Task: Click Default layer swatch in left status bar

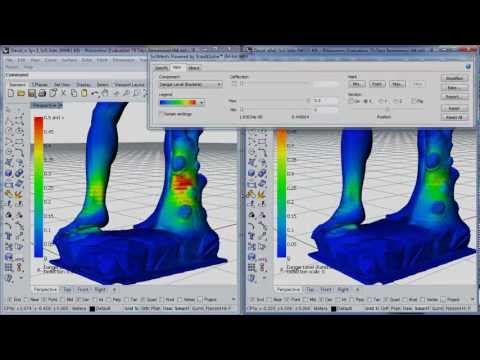Action: point(93,309)
